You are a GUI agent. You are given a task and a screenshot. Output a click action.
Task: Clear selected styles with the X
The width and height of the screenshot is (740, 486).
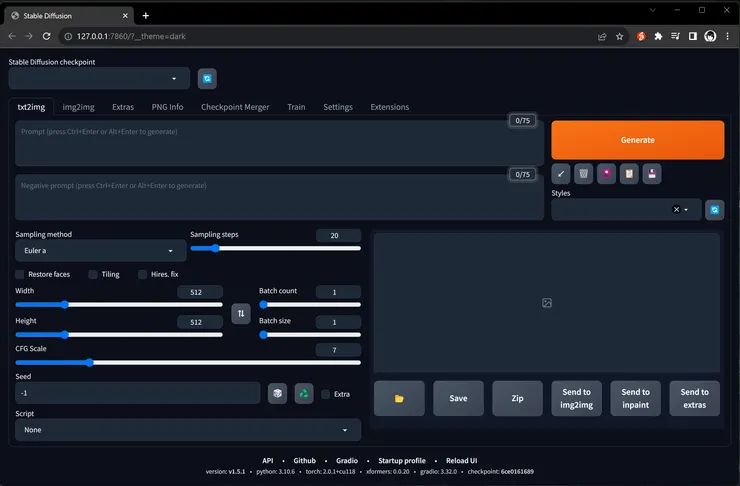[x=676, y=209]
